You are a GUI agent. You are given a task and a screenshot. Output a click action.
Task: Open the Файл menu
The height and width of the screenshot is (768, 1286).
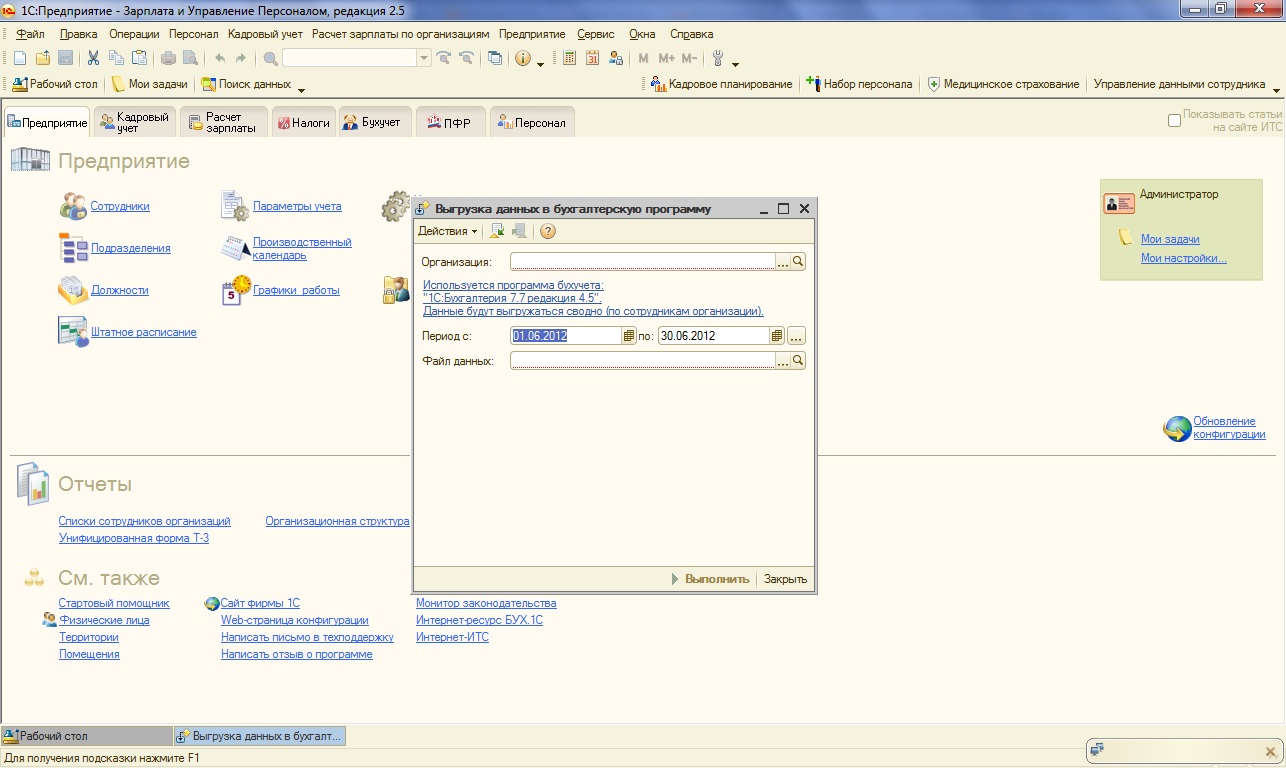click(30, 34)
